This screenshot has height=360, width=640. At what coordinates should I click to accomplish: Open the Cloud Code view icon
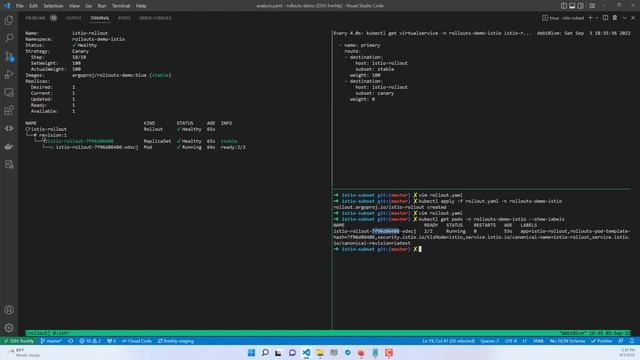pyautogui.click(x=9, y=128)
